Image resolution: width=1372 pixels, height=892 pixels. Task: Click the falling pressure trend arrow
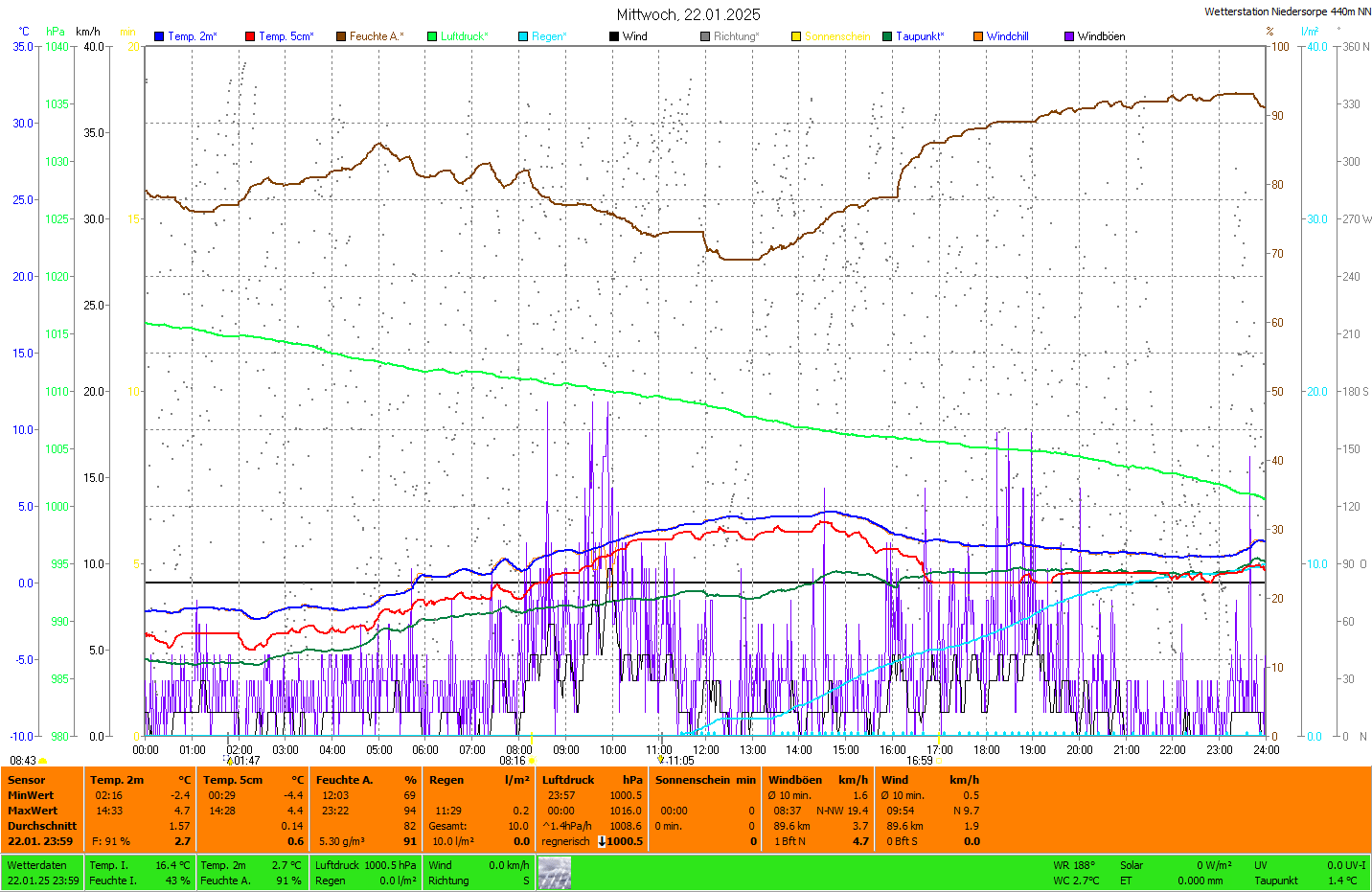click(x=602, y=841)
